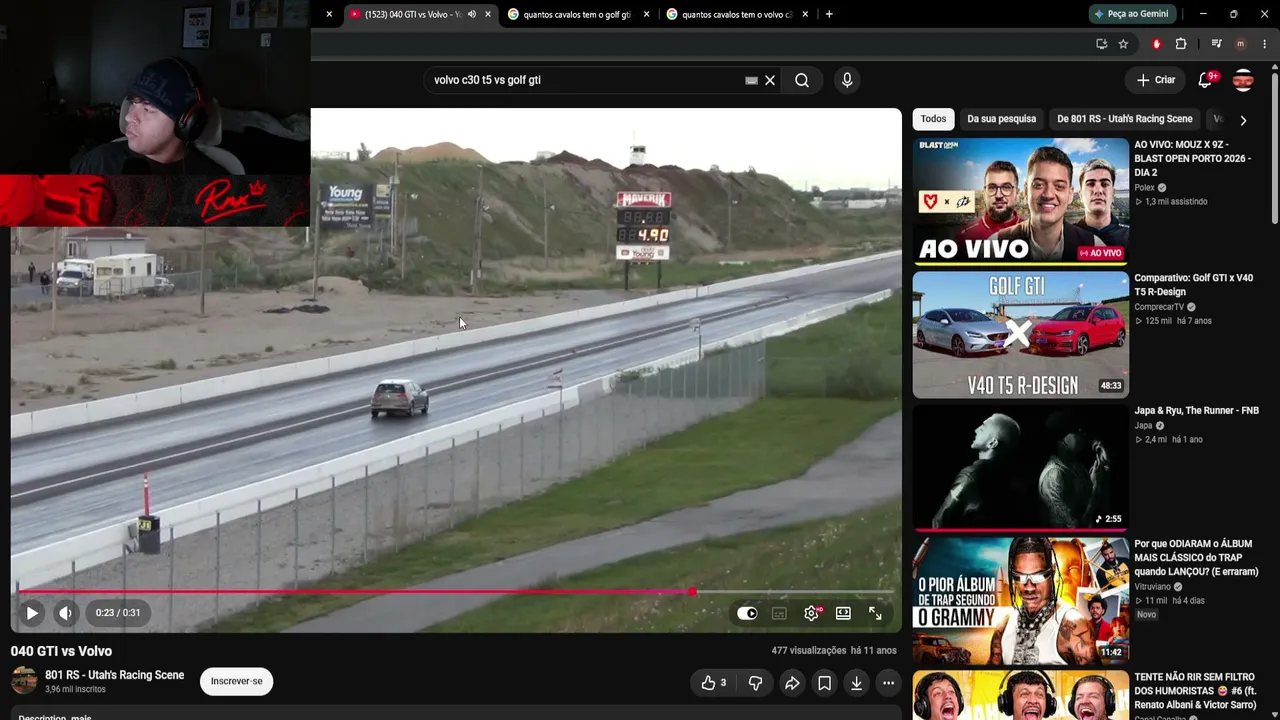The height and width of the screenshot is (720, 1280).
Task: Open the red extension icon in the toolbar
Action: 1157,44
